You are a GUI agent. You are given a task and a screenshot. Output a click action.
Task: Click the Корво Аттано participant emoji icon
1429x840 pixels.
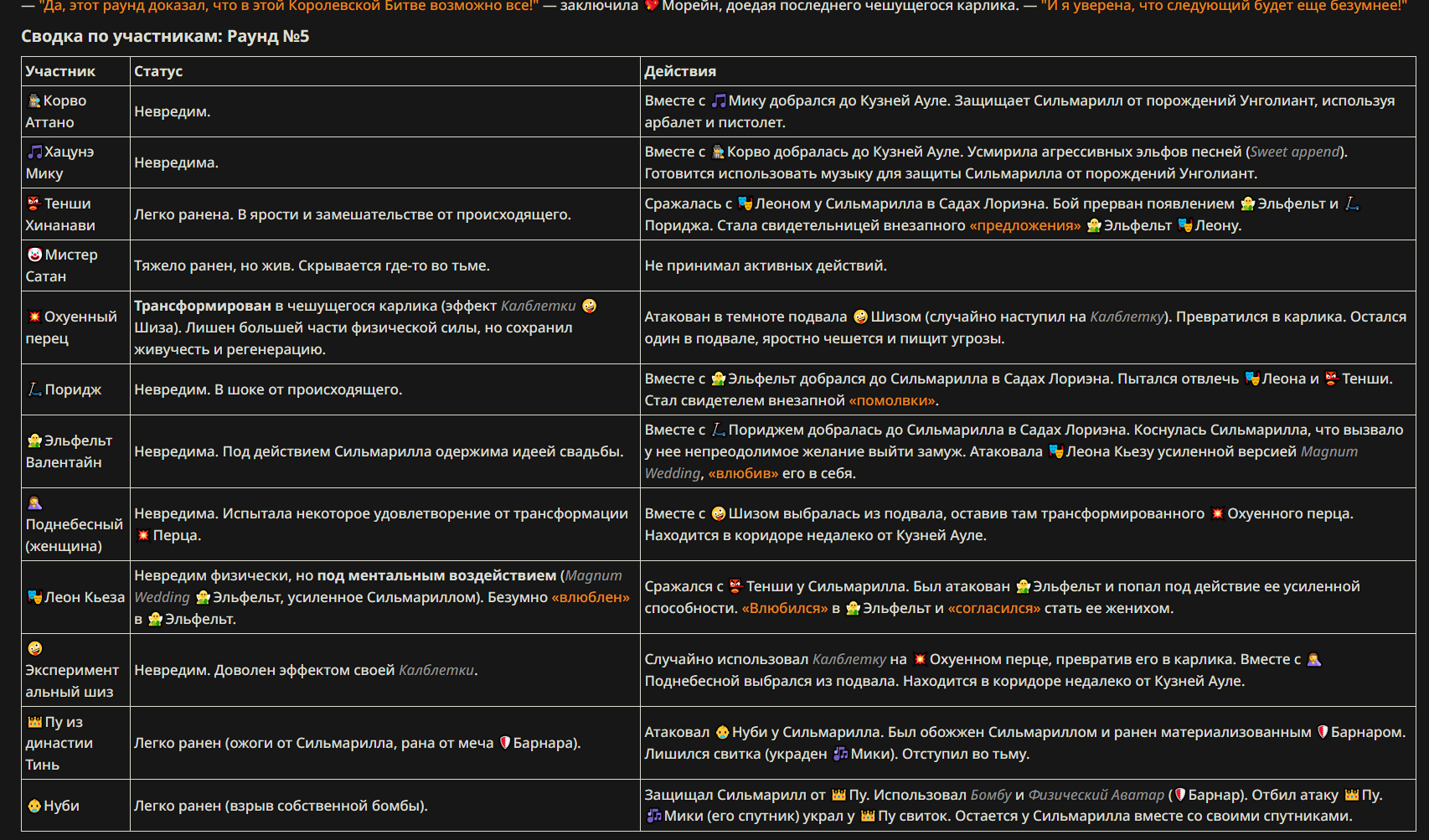(34, 100)
